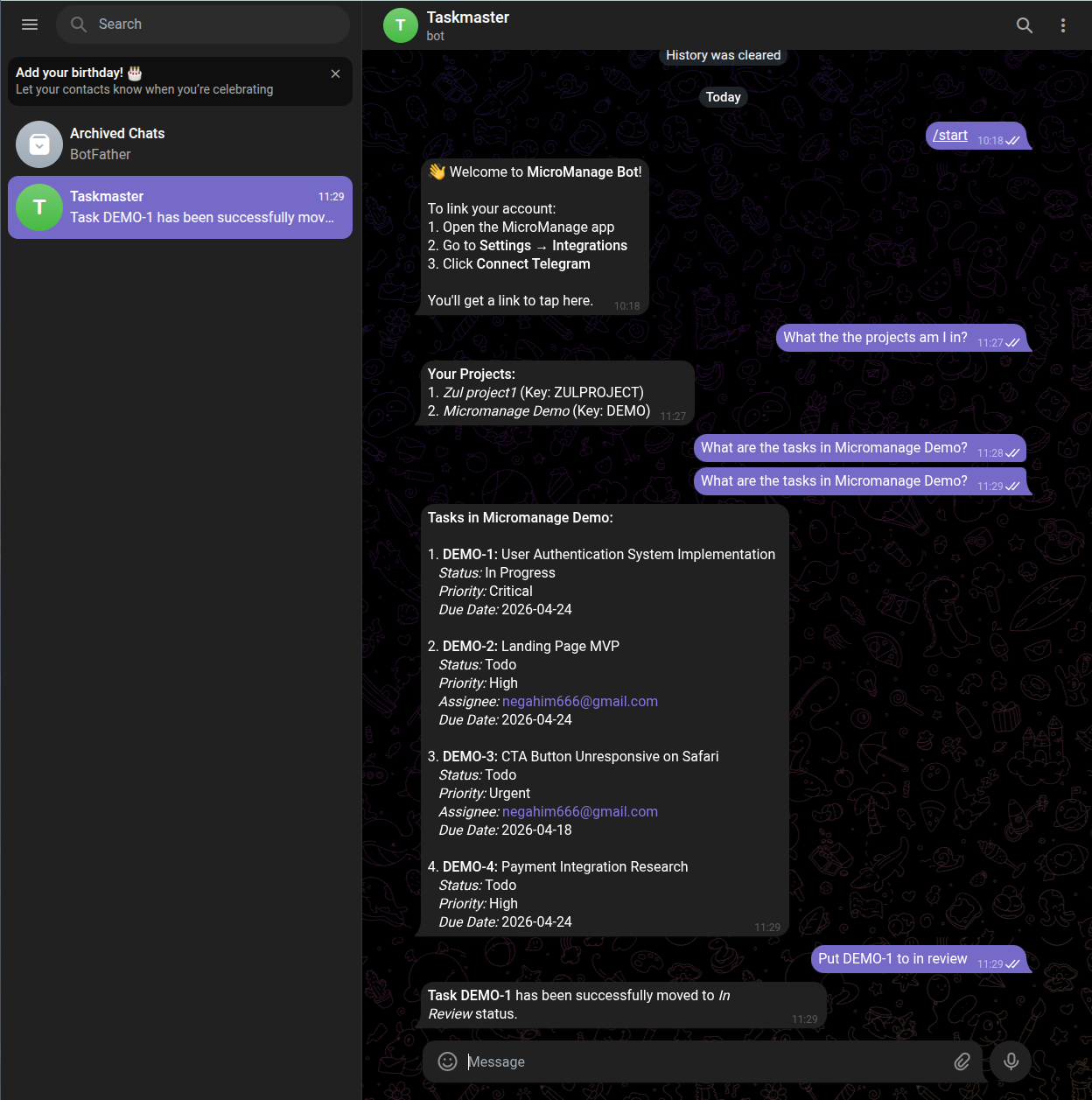
Task: Focus the Message input field
Action: (x=704, y=1061)
